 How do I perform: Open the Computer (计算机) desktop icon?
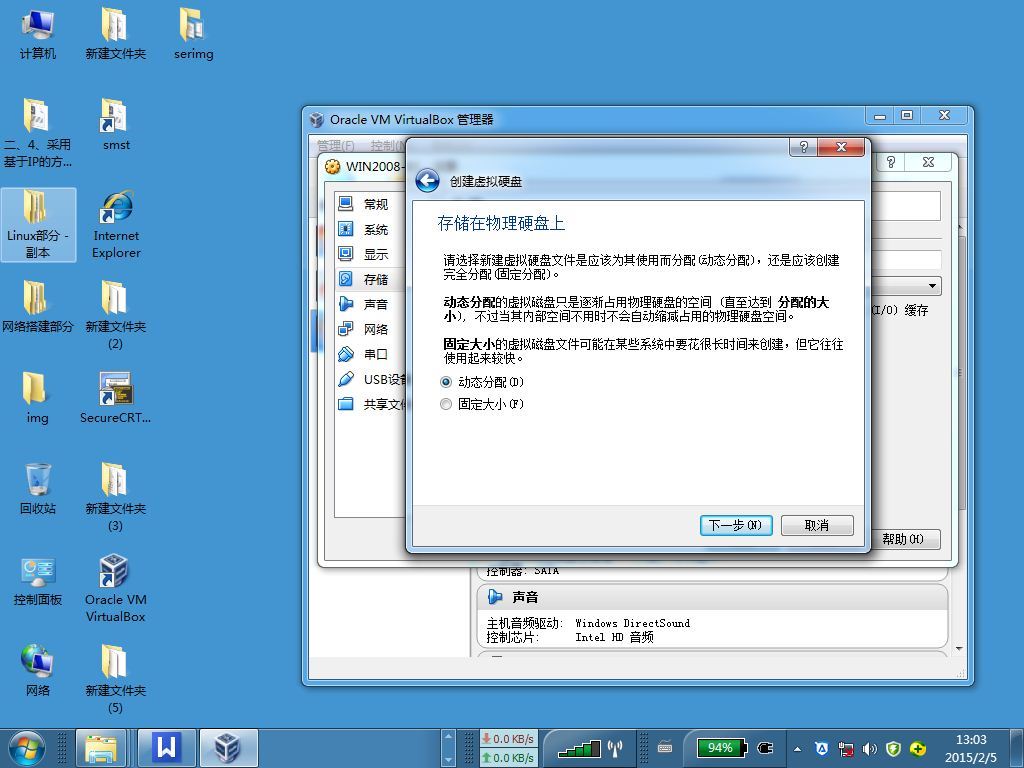[x=37, y=33]
